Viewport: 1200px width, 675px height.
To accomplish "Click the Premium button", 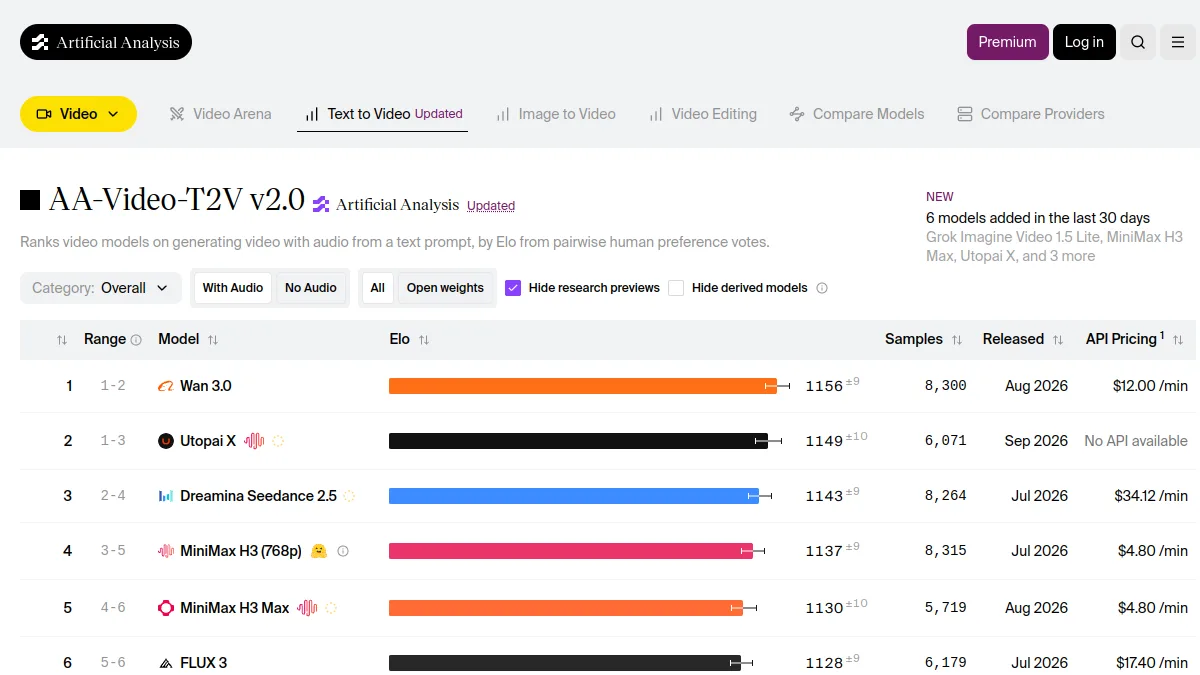I will [1008, 42].
